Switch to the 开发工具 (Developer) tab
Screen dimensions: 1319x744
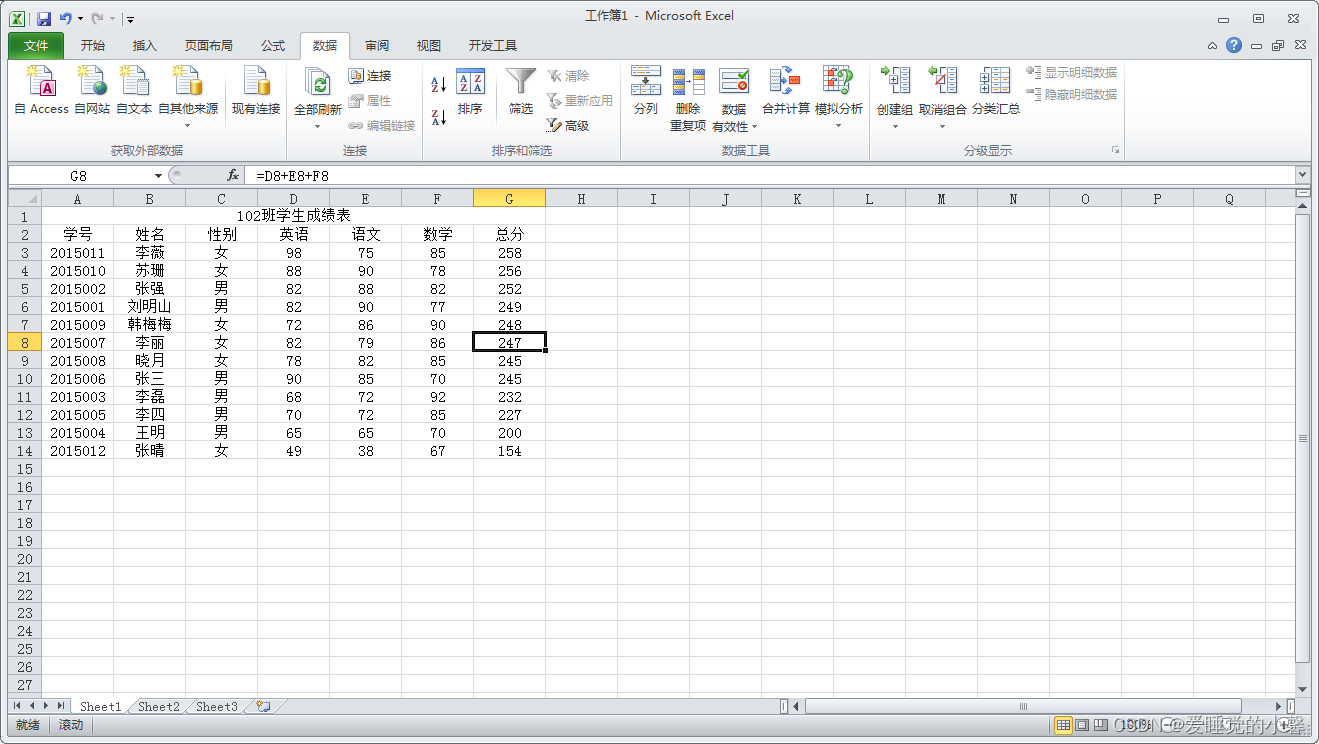493,45
